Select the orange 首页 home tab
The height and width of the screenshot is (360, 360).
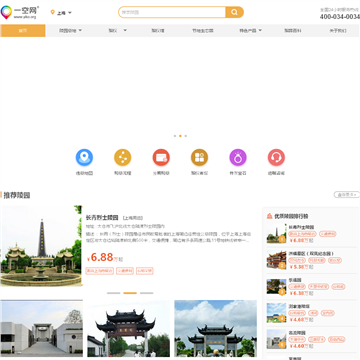coord(23,30)
